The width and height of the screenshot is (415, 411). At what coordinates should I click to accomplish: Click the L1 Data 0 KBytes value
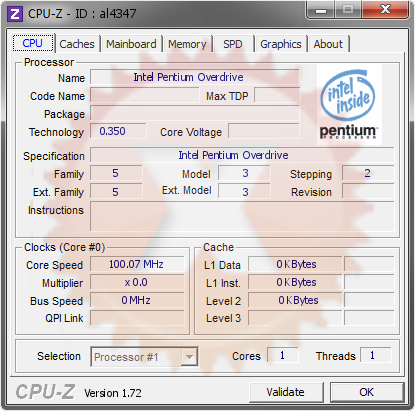(295, 264)
